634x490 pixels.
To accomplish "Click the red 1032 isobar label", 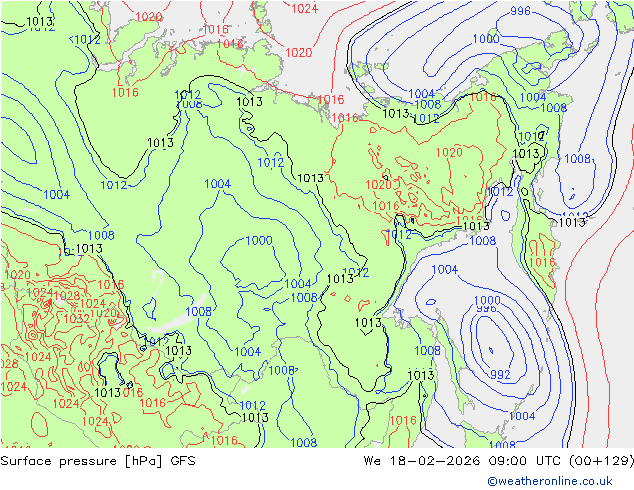I will (76, 319).
